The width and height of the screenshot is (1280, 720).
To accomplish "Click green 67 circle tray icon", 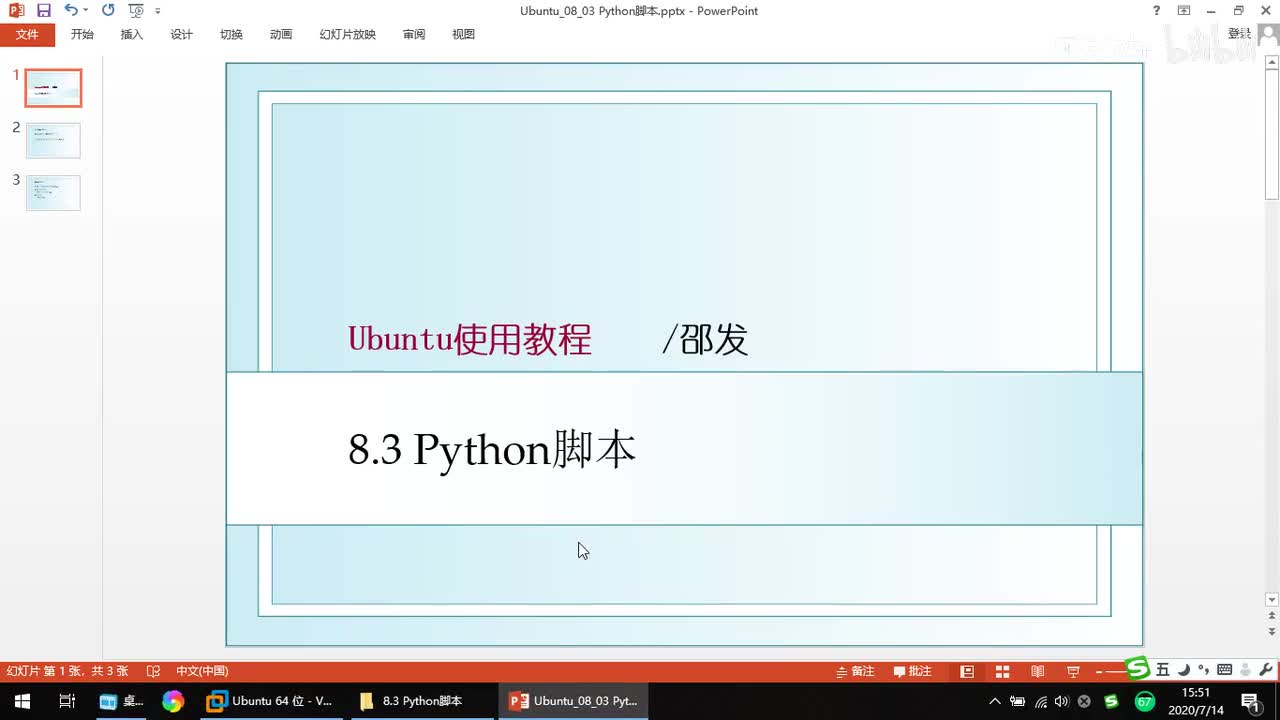I will 1145,701.
